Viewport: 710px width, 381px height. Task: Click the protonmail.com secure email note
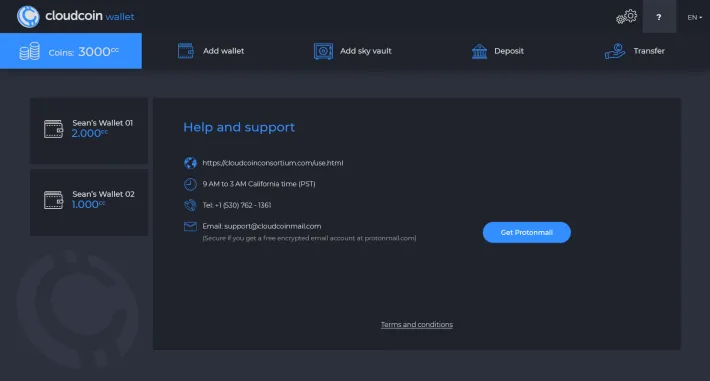pos(309,238)
